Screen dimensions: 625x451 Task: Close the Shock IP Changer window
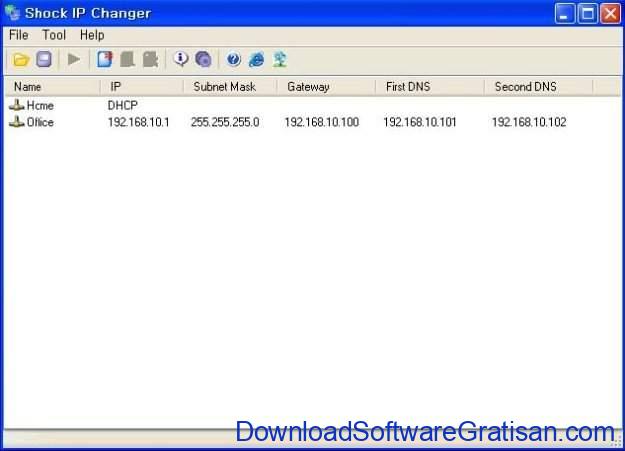point(610,14)
